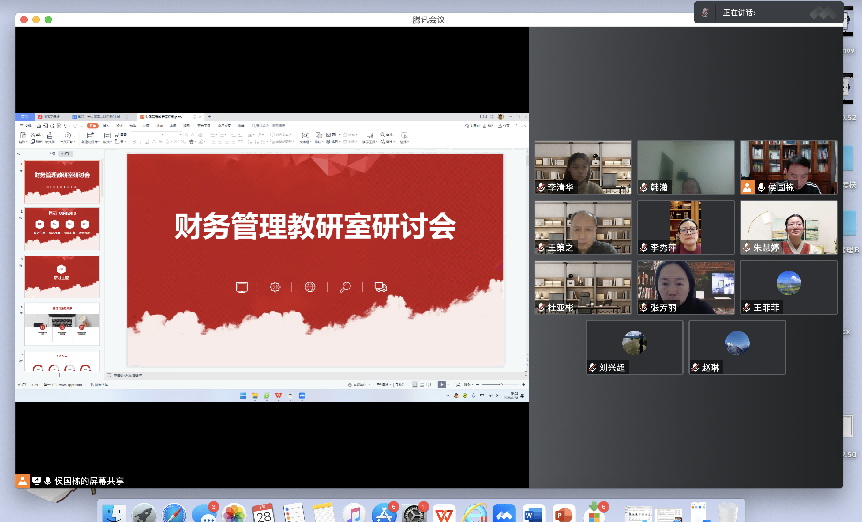Launch Microsoft Word from the Dock
The height and width of the screenshot is (522, 862).
tap(533, 513)
